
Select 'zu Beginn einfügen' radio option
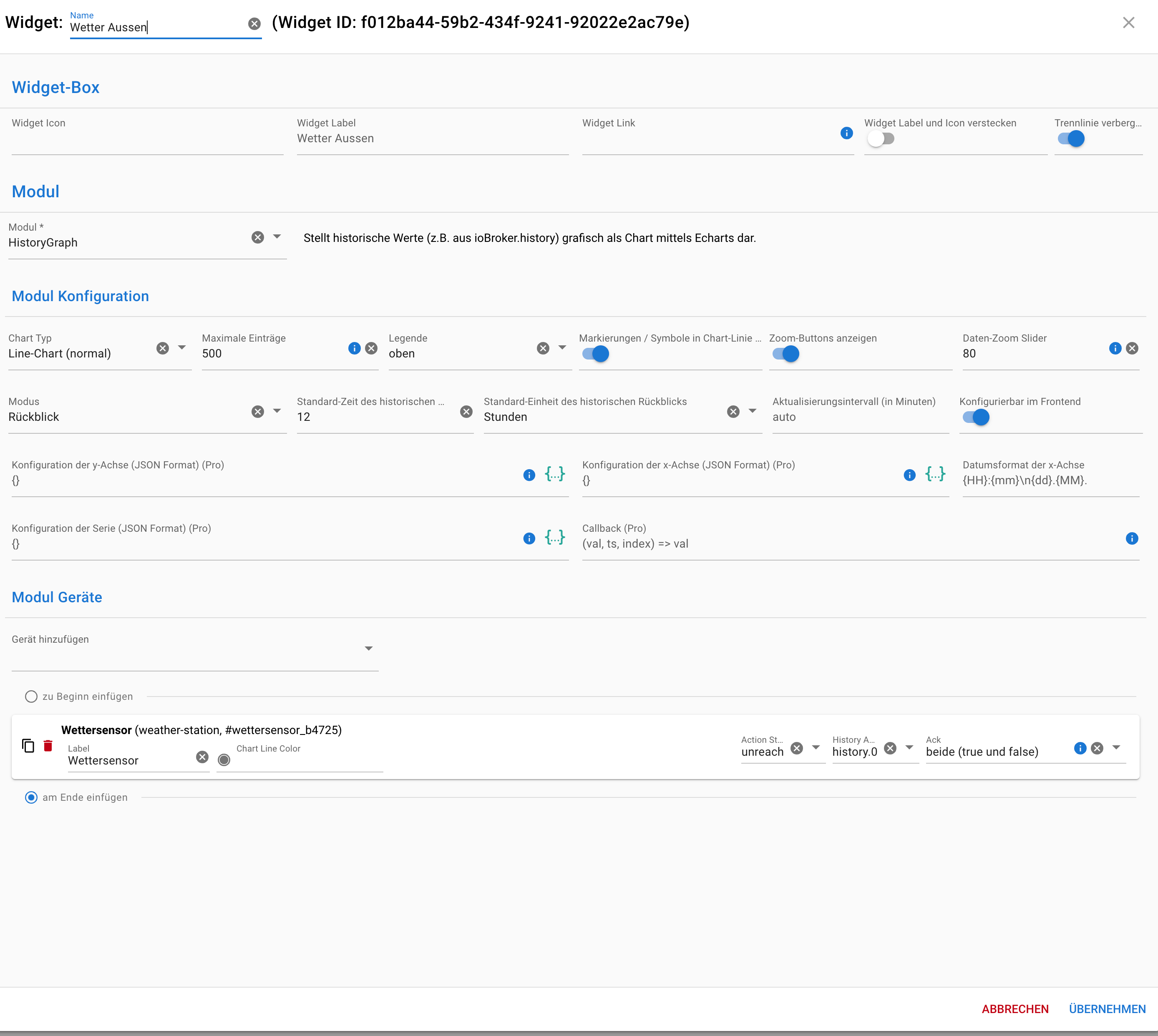31,697
